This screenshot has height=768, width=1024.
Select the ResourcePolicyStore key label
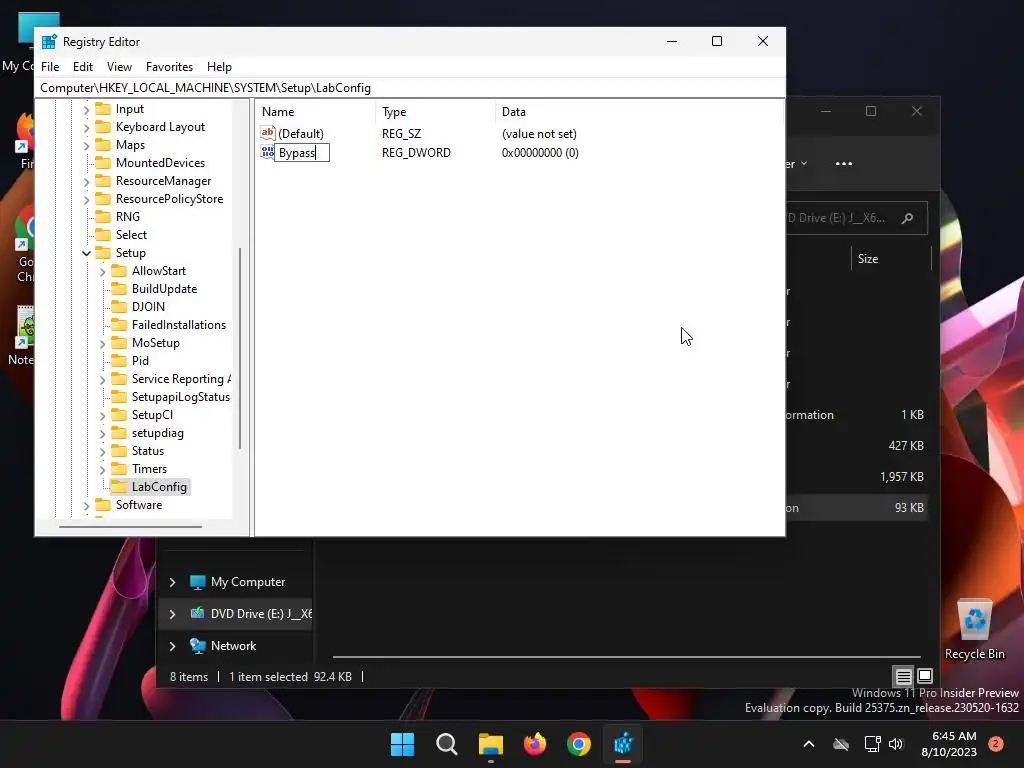(x=169, y=199)
